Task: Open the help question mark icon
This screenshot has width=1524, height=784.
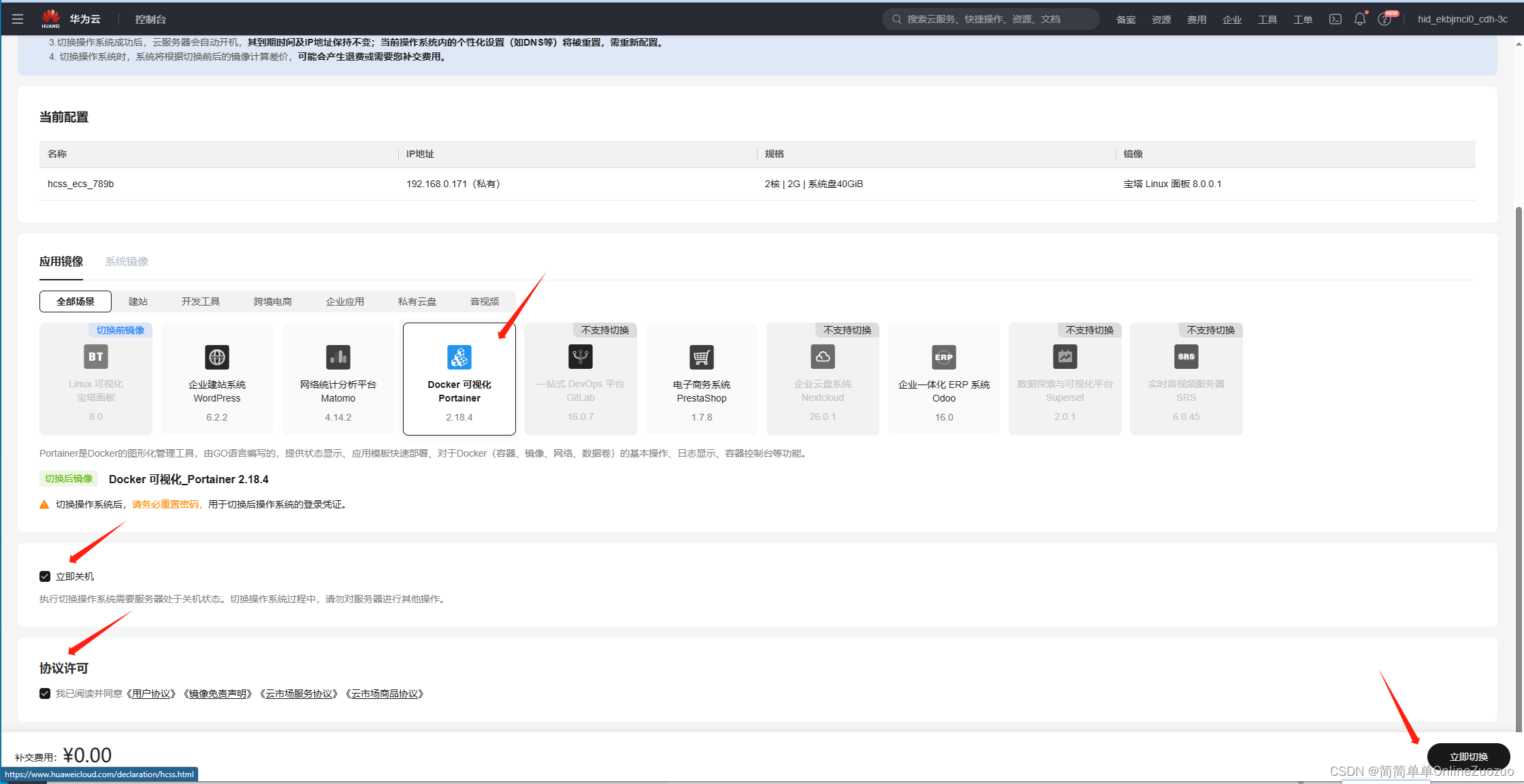Action: pyautogui.click(x=1384, y=19)
